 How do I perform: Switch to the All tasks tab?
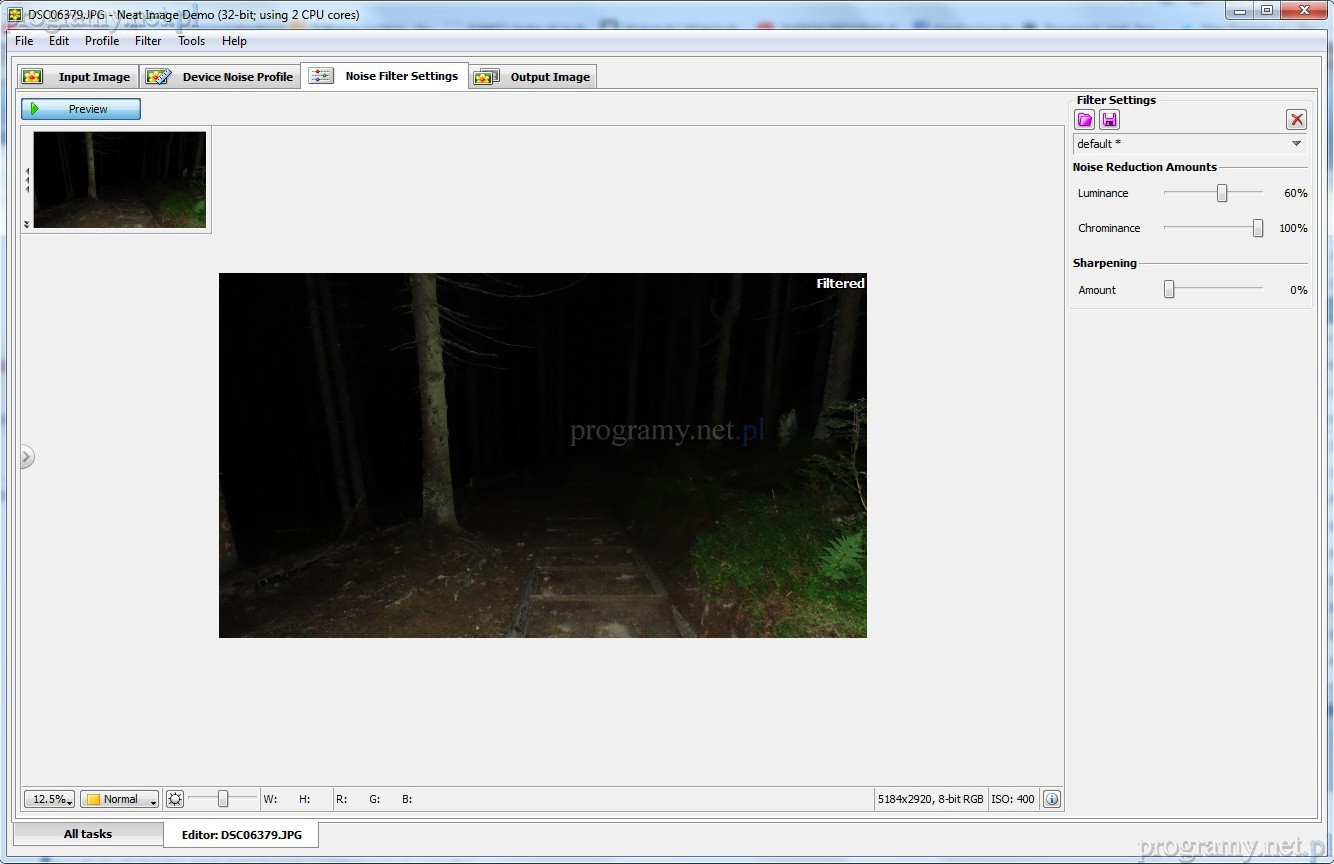click(x=88, y=834)
